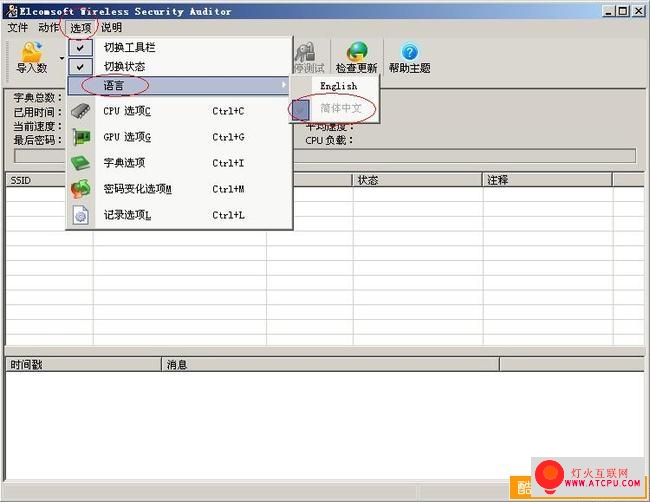Click the 消息 column header
The image size is (650, 502).
pos(330,365)
